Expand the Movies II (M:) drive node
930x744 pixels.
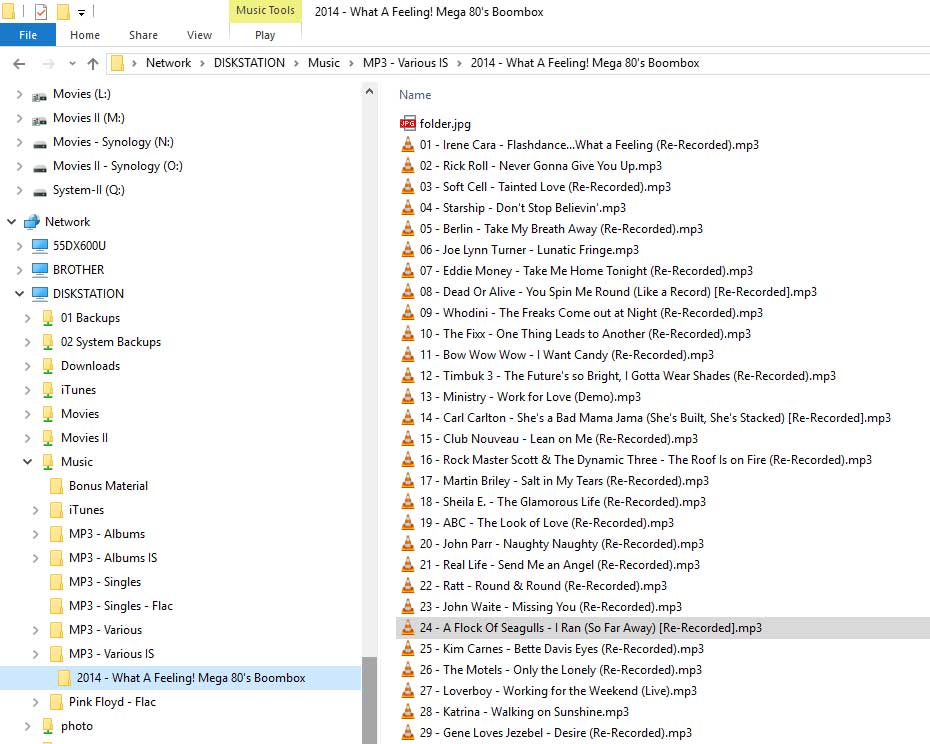coord(20,118)
